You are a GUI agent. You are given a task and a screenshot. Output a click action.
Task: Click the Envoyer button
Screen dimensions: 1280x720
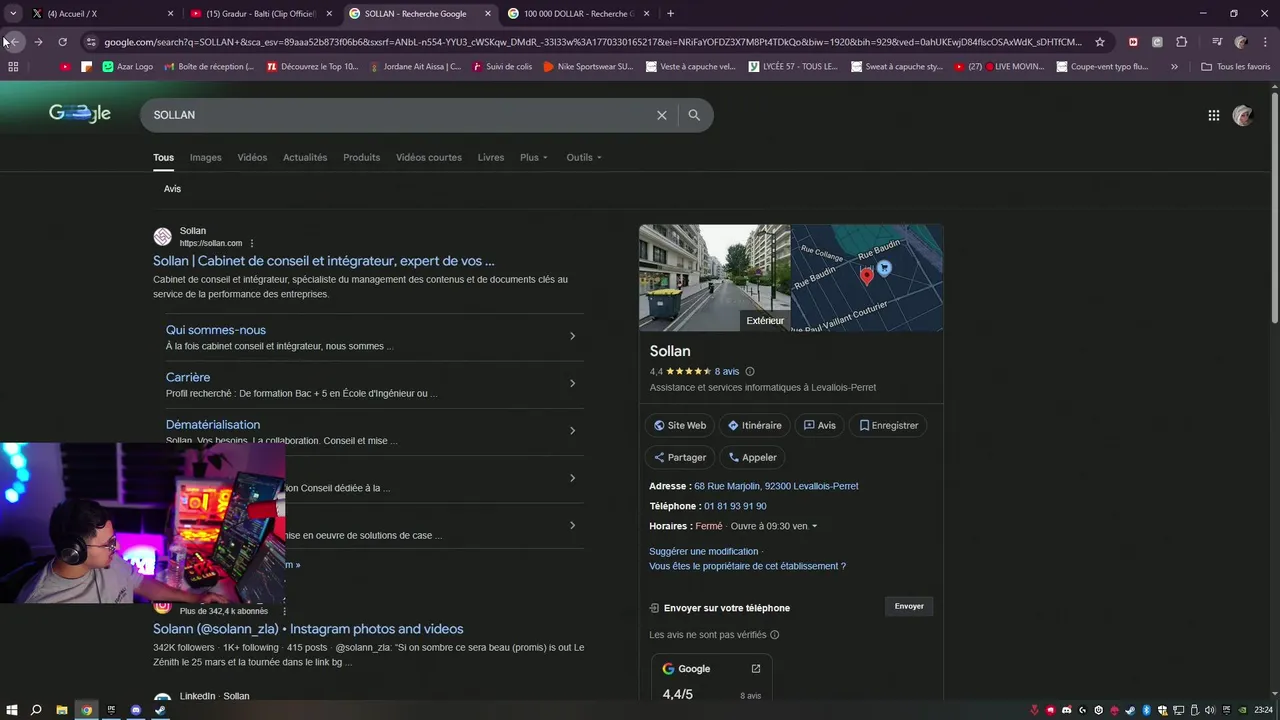click(x=909, y=606)
